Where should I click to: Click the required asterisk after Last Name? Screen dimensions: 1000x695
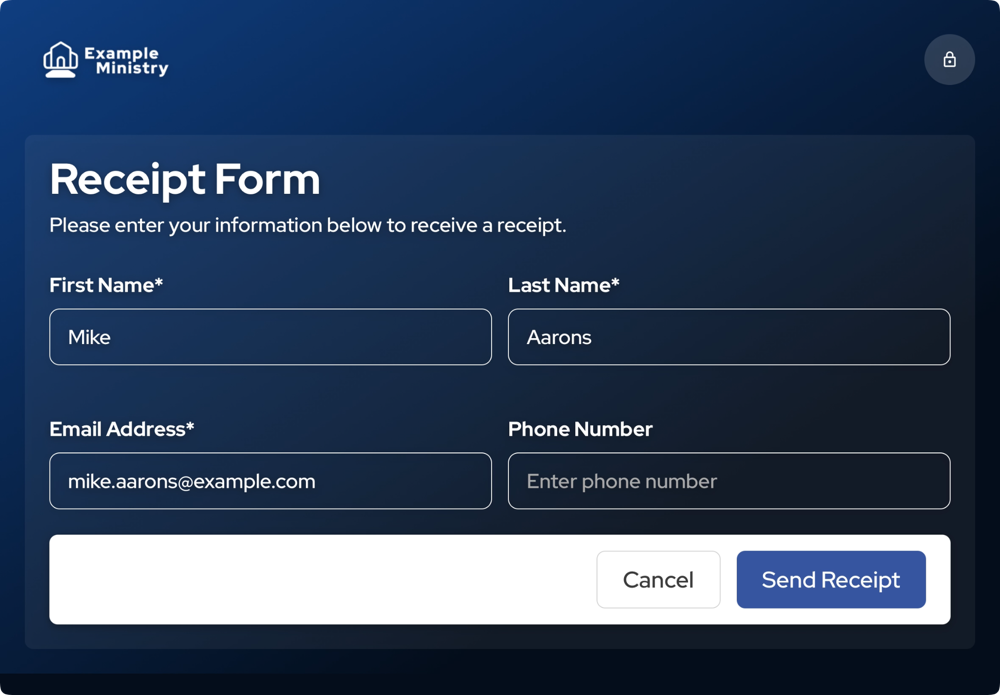pyautogui.click(x=615, y=282)
